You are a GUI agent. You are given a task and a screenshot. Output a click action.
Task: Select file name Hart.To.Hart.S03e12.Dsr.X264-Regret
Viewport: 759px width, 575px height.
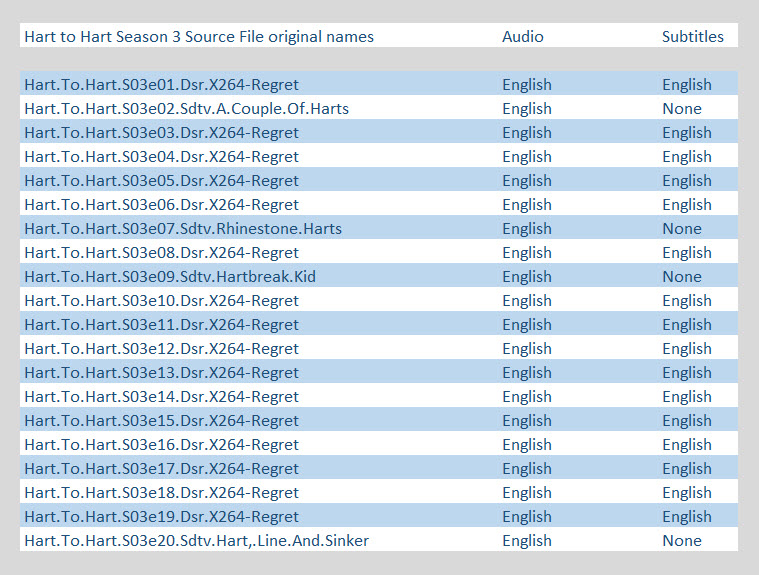[162, 348]
